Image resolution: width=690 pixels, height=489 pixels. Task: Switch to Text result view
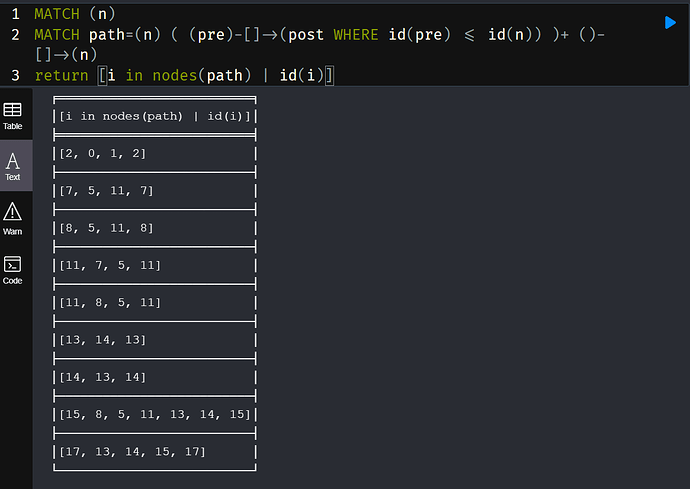pos(12,166)
